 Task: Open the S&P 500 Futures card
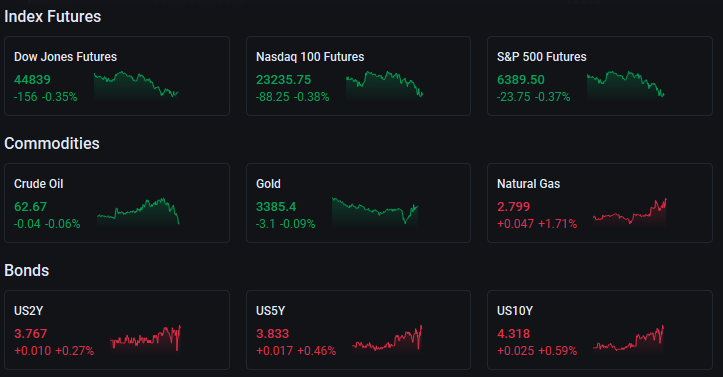tap(600, 76)
